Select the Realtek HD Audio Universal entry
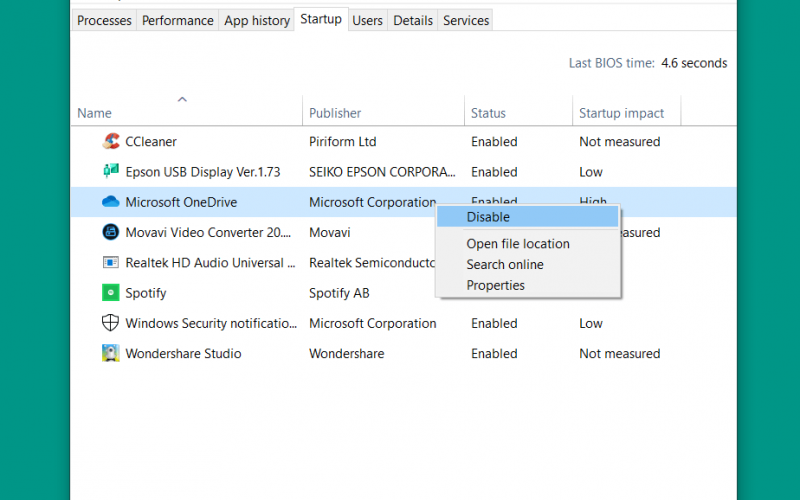The height and width of the screenshot is (500, 800). point(210,262)
